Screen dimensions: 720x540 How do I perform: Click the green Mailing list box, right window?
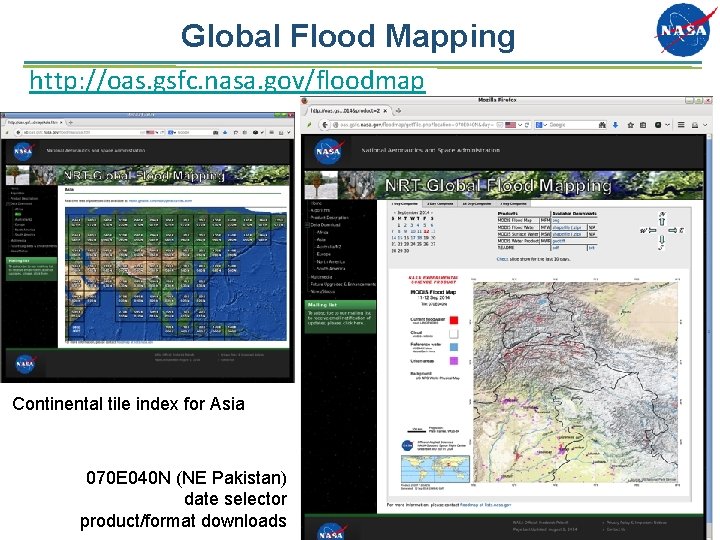tap(340, 316)
